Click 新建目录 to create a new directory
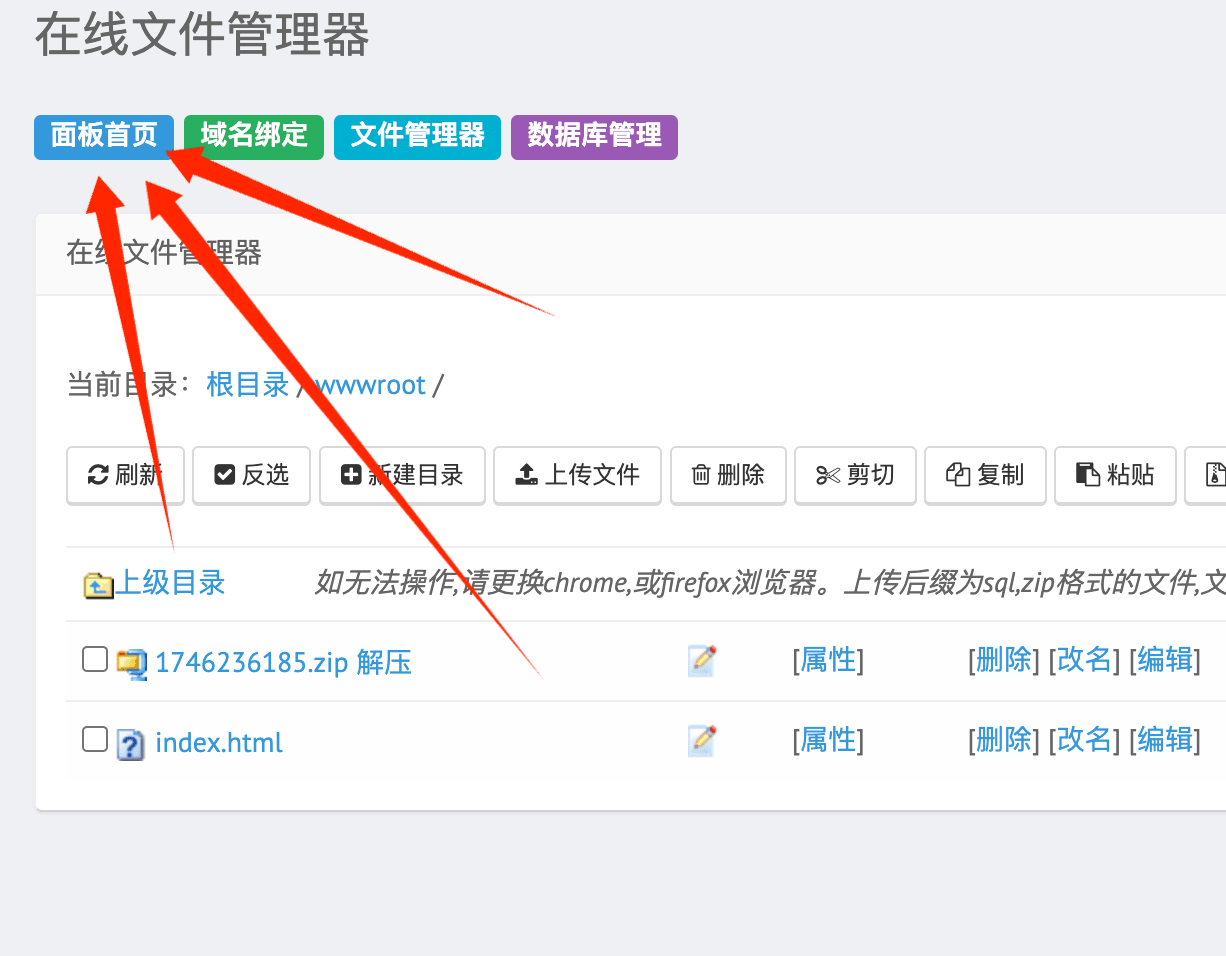 pos(402,475)
